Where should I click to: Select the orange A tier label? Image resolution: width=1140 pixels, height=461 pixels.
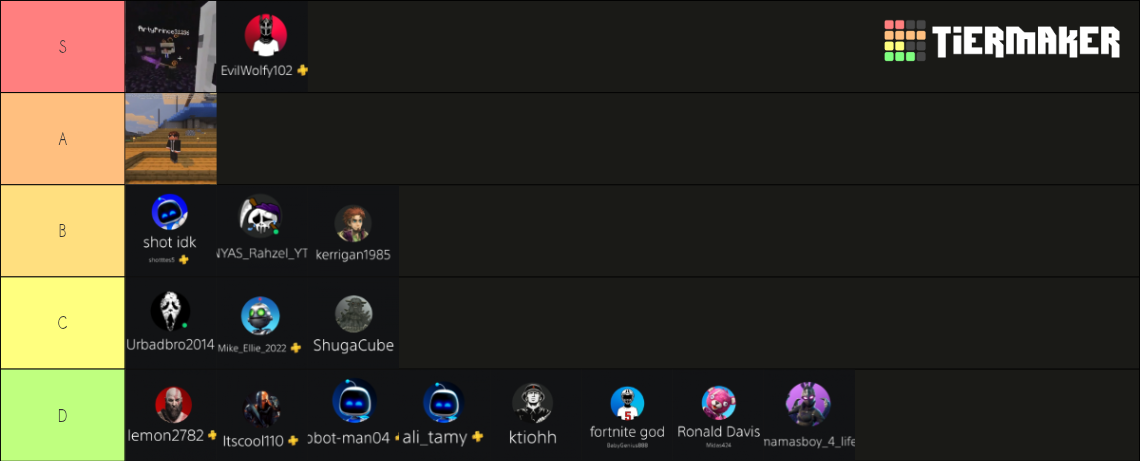pyautogui.click(x=63, y=138)
